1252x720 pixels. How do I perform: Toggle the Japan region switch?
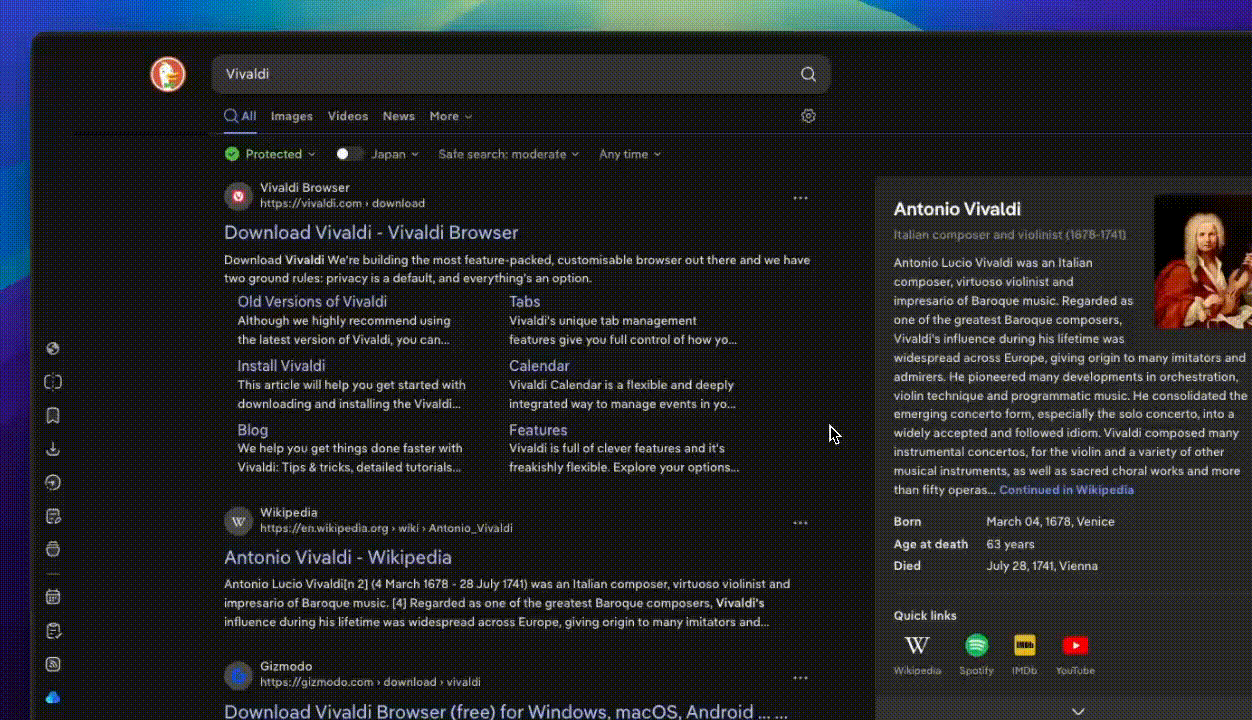(349, 154)
